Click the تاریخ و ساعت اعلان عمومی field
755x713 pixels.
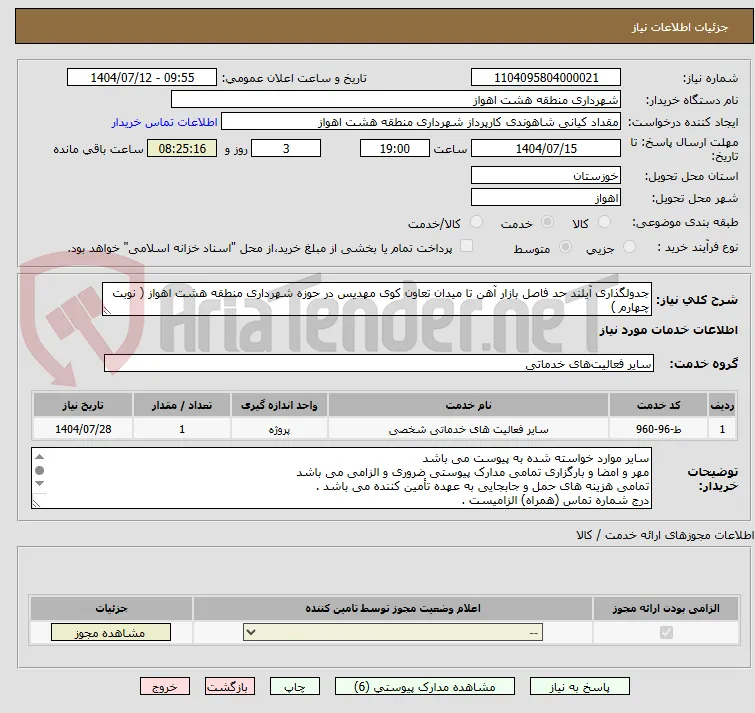point(142,78)
